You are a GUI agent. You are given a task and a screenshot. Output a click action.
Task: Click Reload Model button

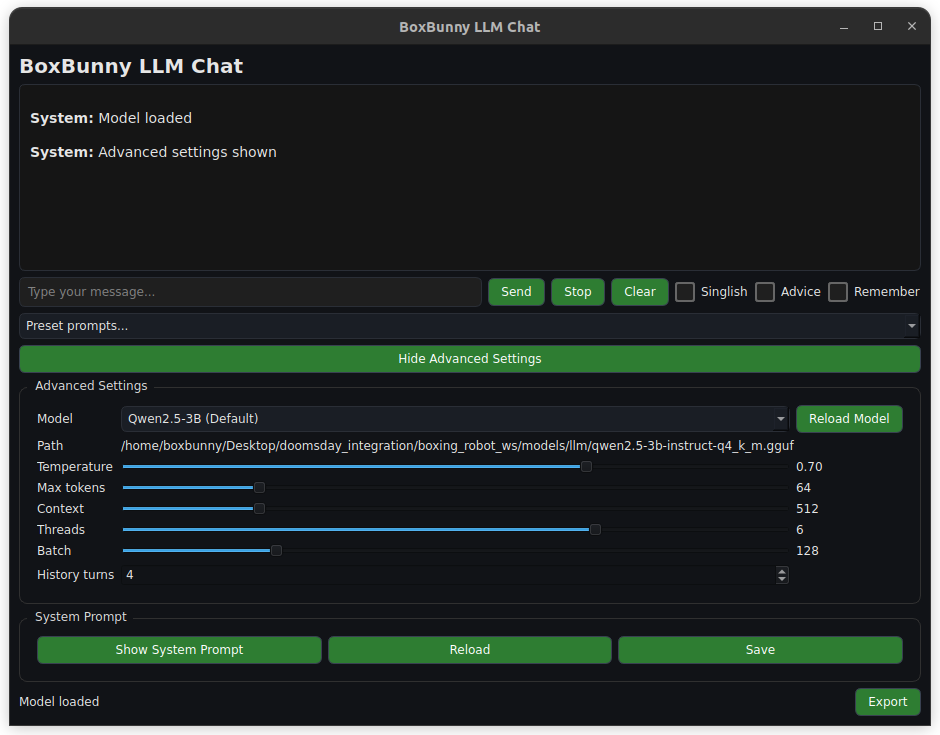coord(849,419)
